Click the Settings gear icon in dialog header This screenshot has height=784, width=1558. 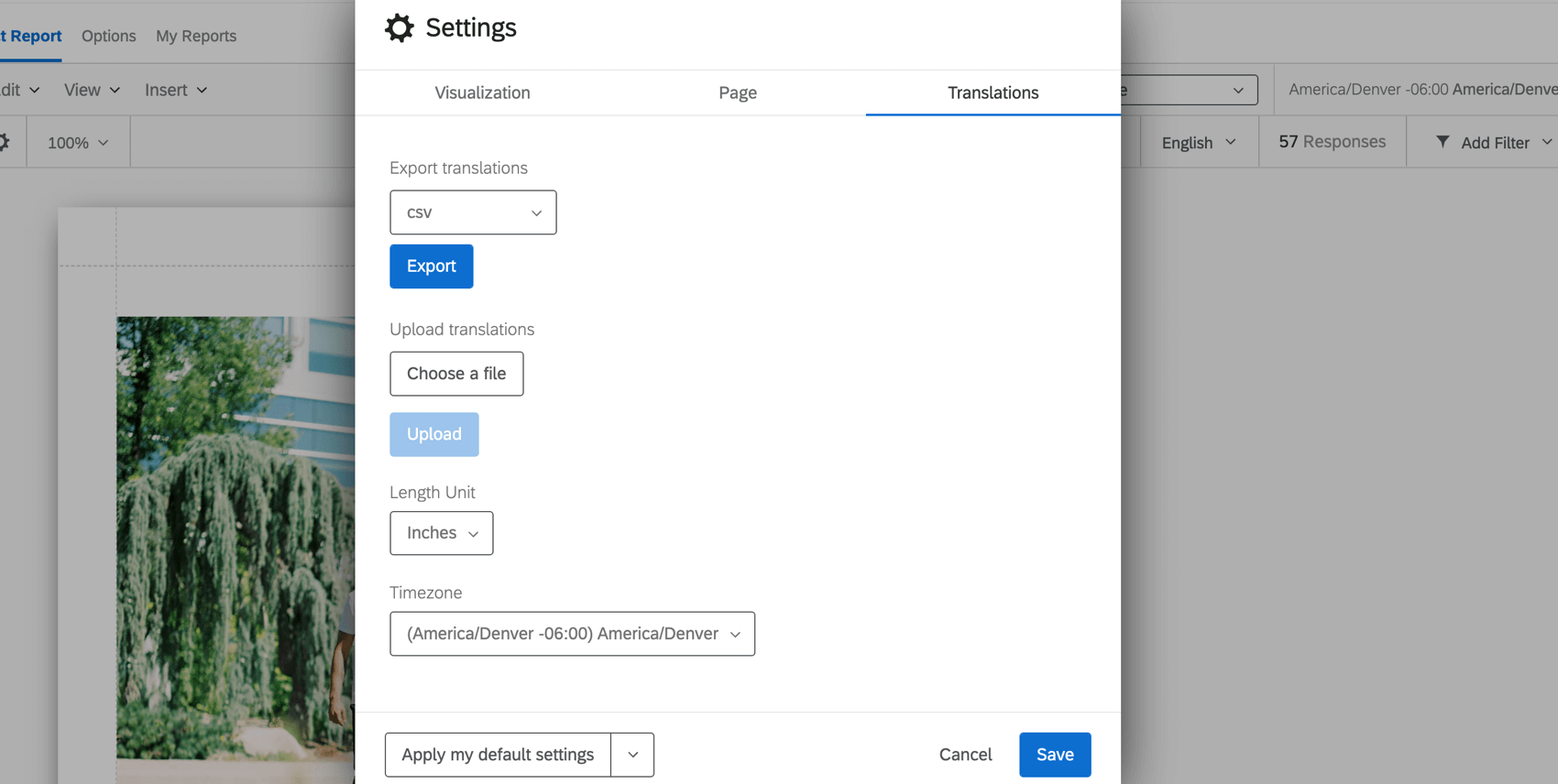click(x=399, y=27)
